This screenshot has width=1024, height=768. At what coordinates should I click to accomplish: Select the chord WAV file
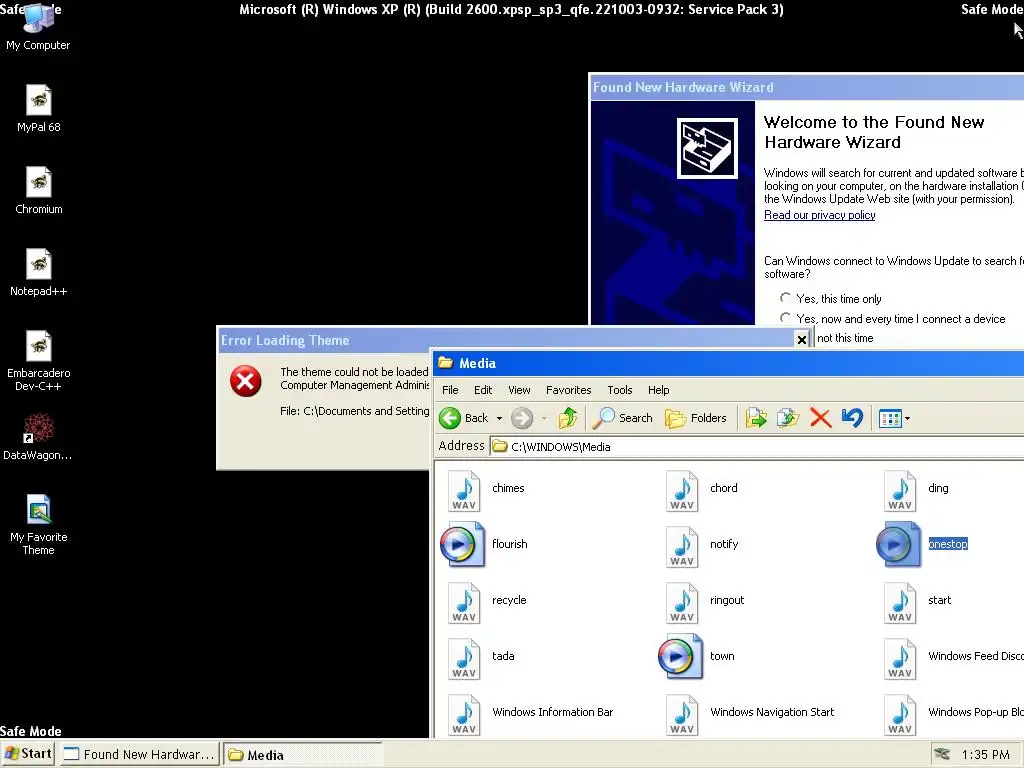pos(702,490)
